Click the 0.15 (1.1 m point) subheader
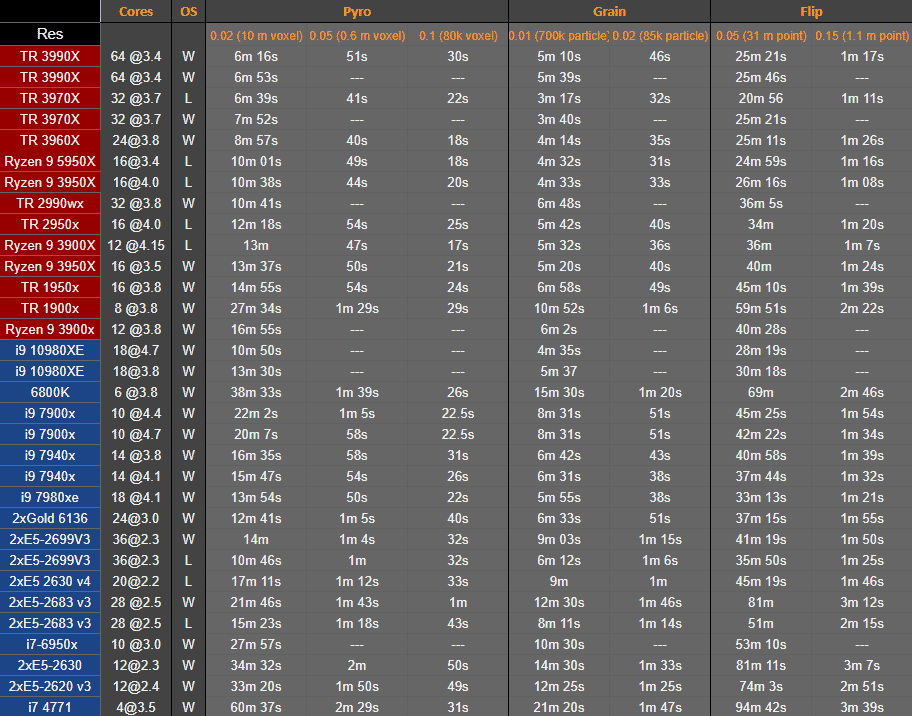912x716 pixels. (x=862, y=35)
